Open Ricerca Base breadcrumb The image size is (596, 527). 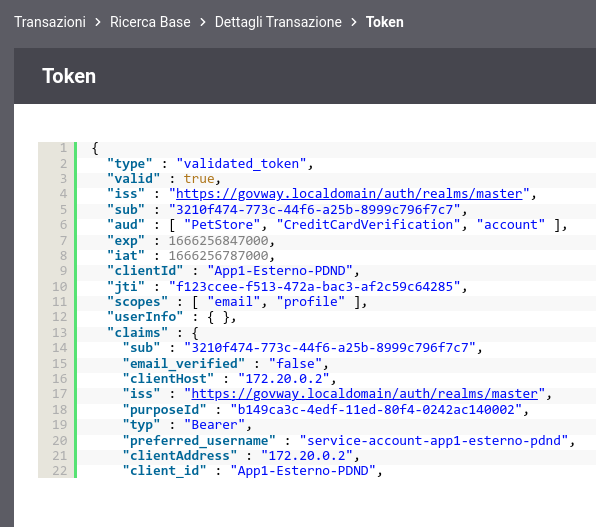click(150, 22)
